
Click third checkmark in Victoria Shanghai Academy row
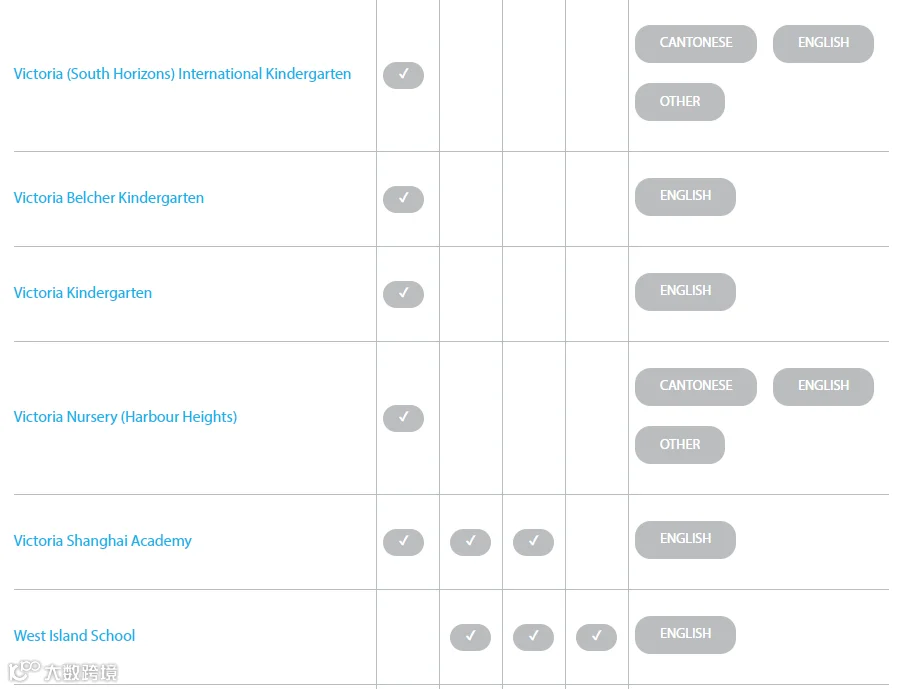(533, 542)
